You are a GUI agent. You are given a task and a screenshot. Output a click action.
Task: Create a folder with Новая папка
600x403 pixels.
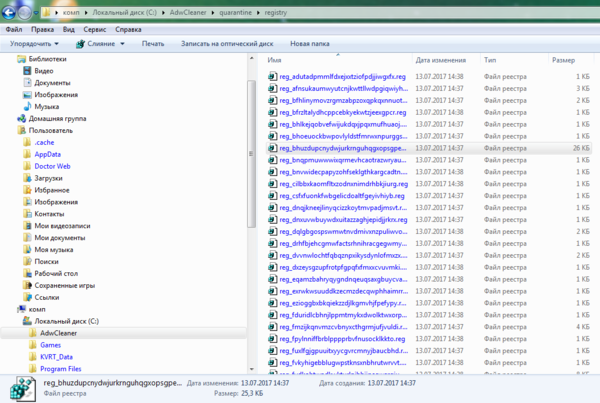(310, 44)
